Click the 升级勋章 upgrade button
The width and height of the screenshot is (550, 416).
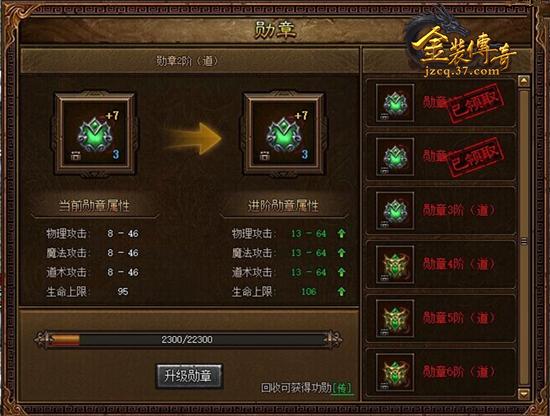coord(189,376)
